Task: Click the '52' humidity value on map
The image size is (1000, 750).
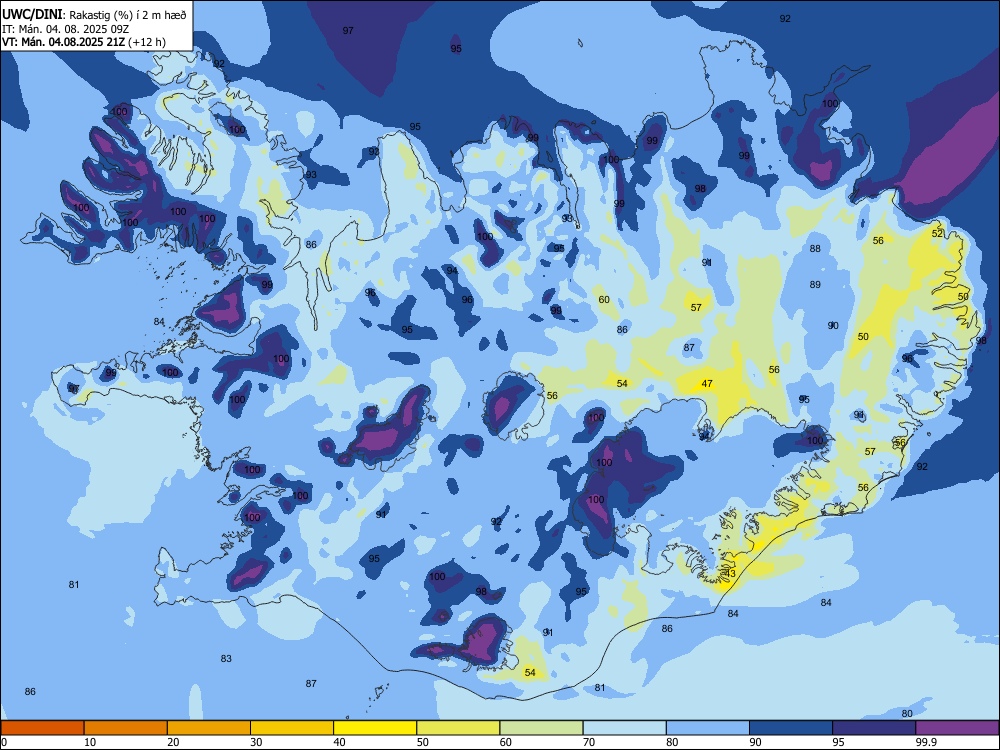Action: (x=937, y=233)
